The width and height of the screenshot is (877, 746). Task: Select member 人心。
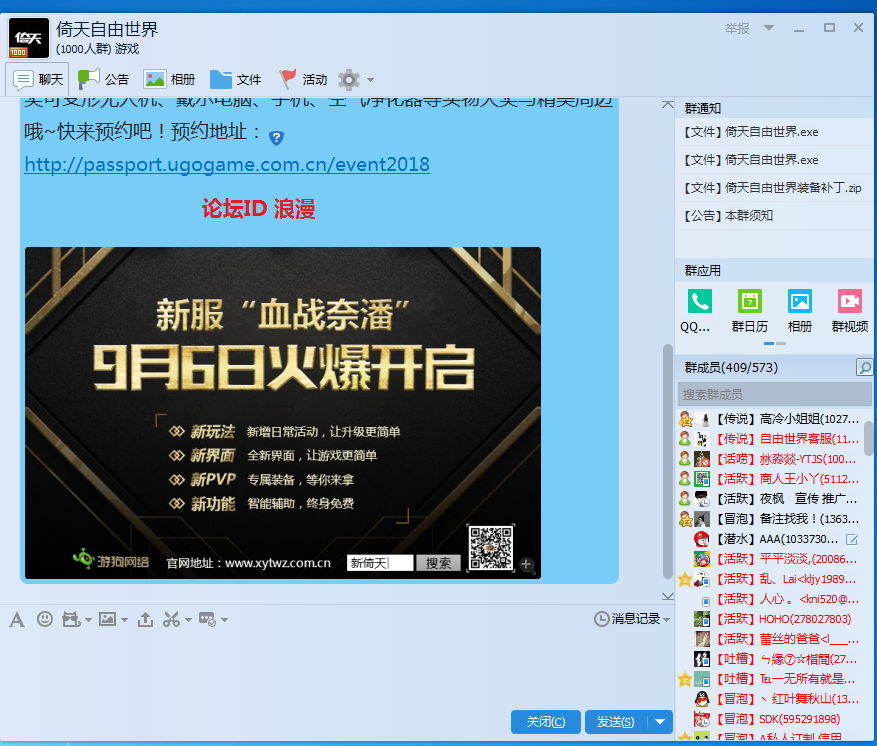tap(775, 599)
